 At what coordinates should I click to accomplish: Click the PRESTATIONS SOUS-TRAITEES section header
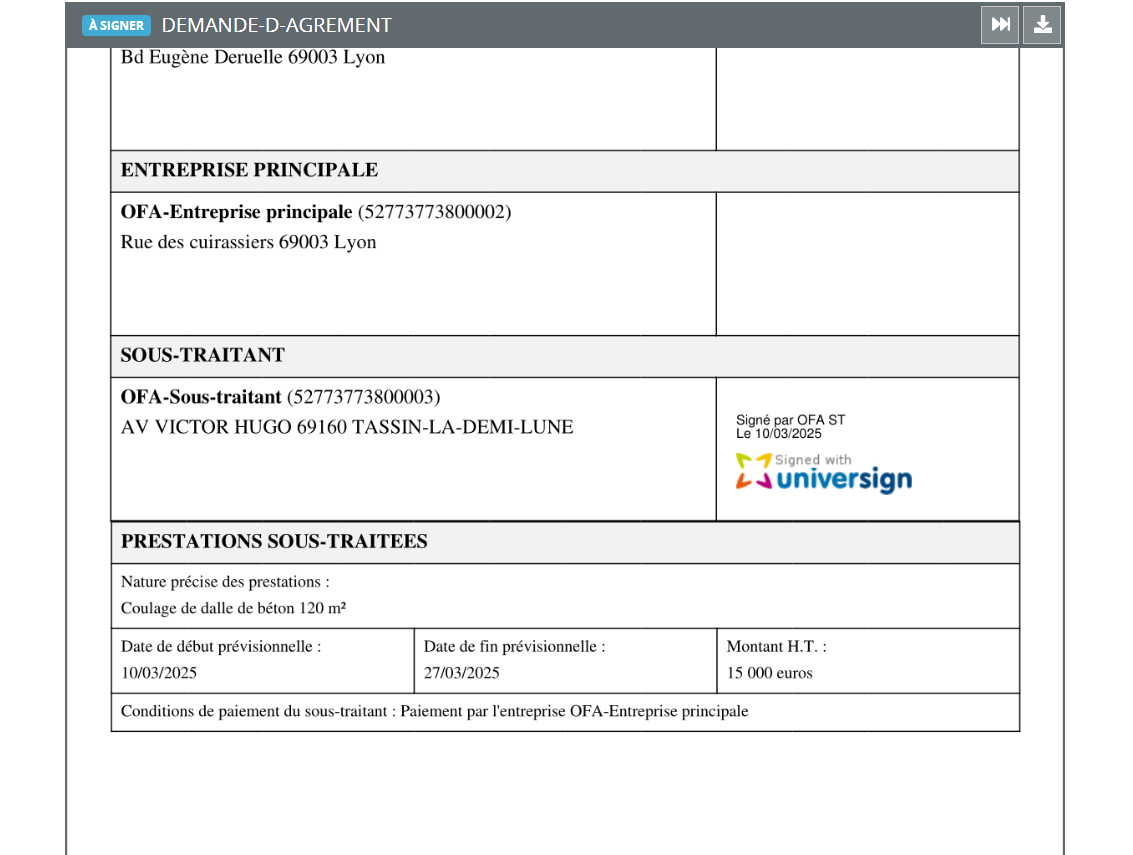point(273,541)
